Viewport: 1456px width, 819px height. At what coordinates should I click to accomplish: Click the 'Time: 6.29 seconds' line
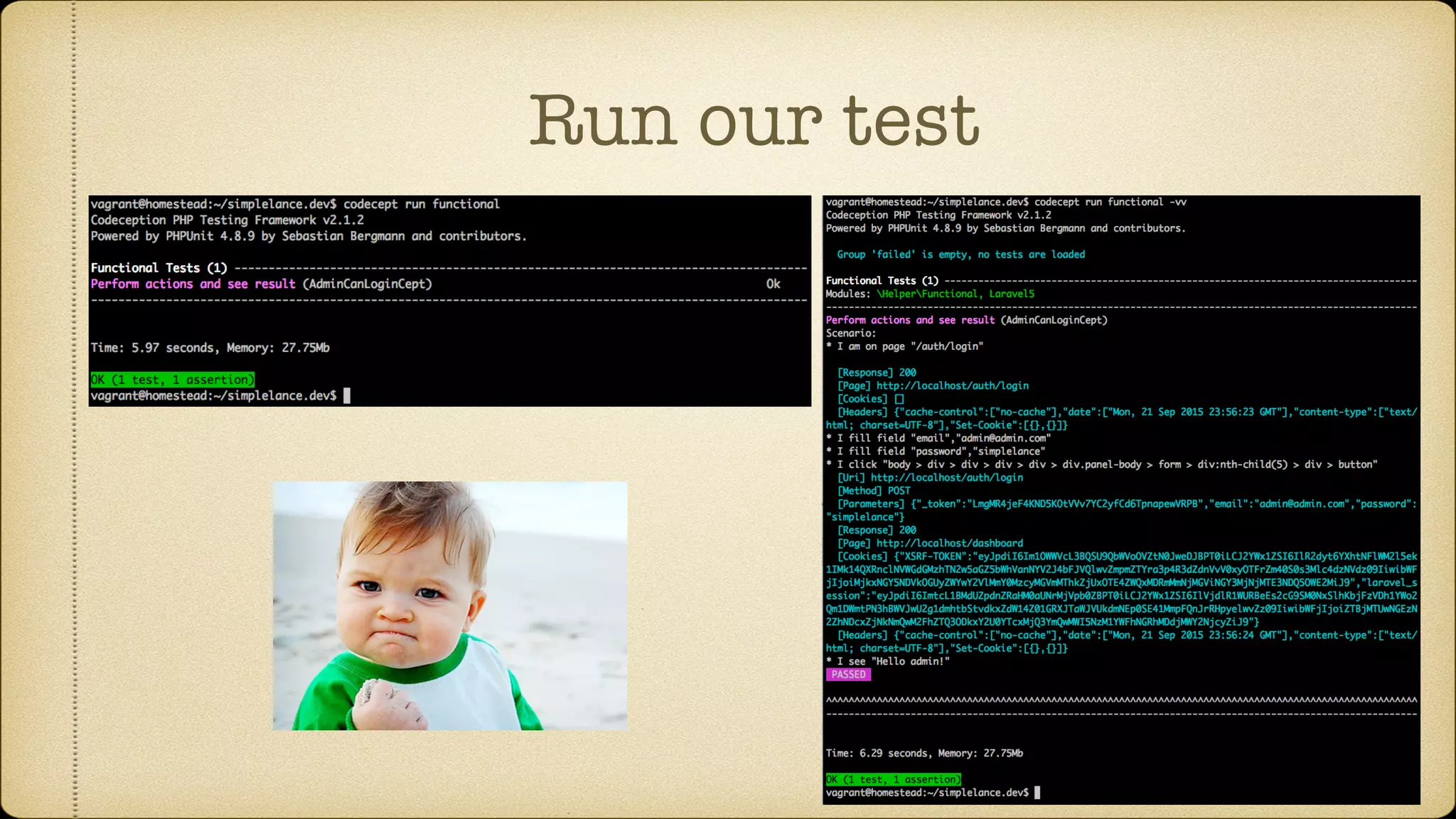click(924, 753)
